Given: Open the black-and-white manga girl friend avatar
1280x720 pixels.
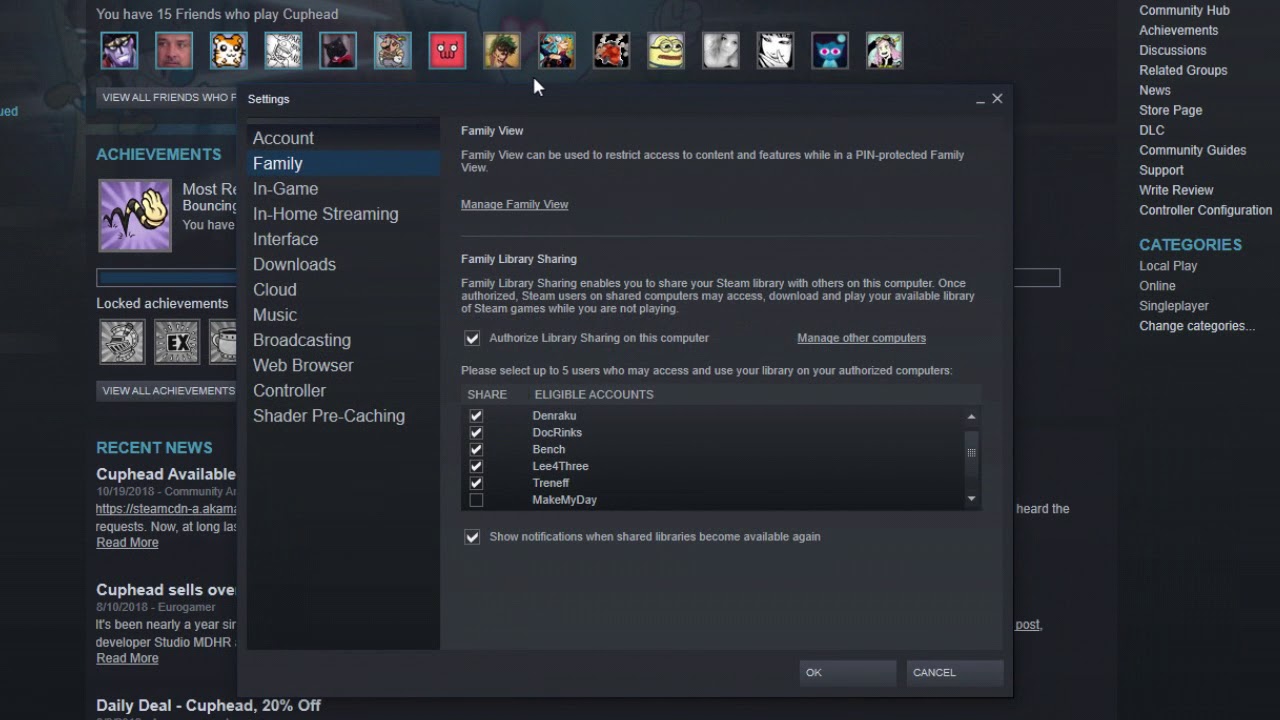Looking at the screenshot, I should pyautogui.click(x=775, y=51).
